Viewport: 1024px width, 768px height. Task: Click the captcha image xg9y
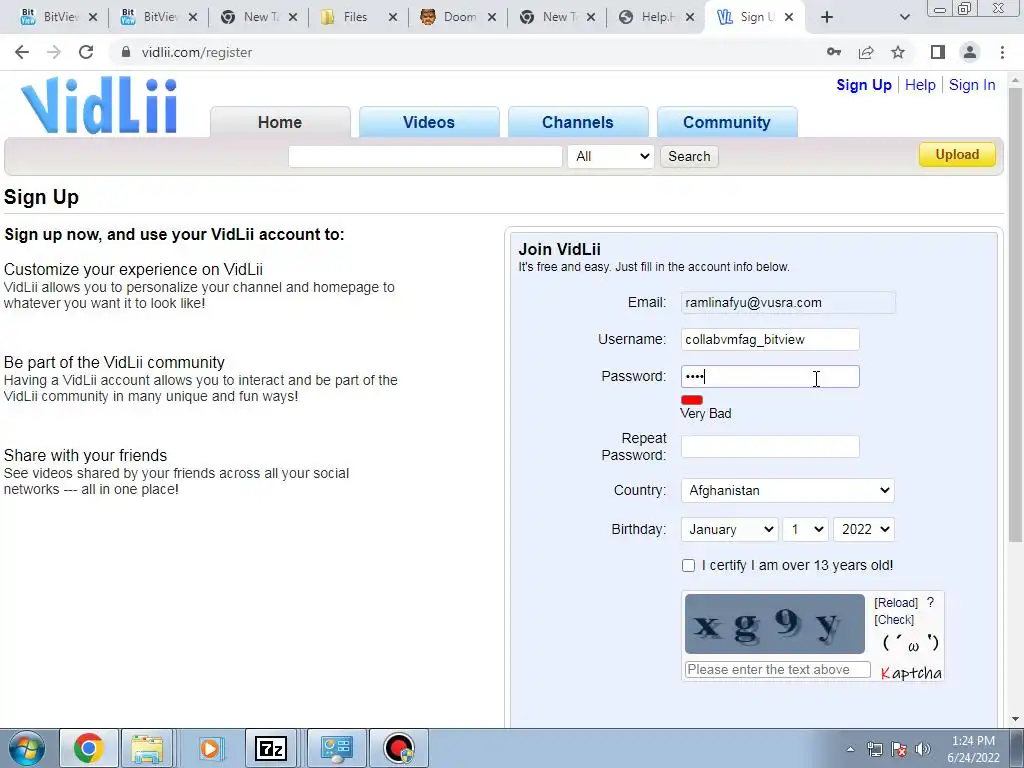pyautogui.click(x=775, y=624)
